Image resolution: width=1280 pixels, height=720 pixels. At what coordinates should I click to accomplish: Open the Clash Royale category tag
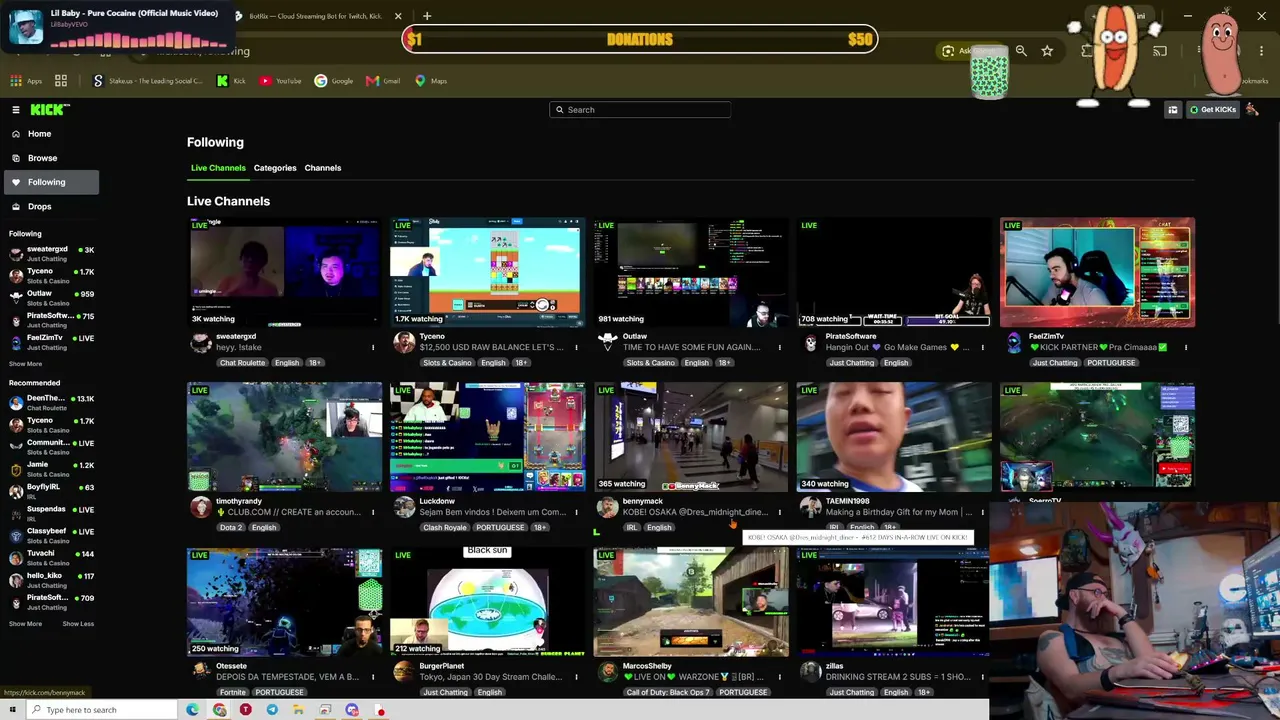(x=443, y=527)
